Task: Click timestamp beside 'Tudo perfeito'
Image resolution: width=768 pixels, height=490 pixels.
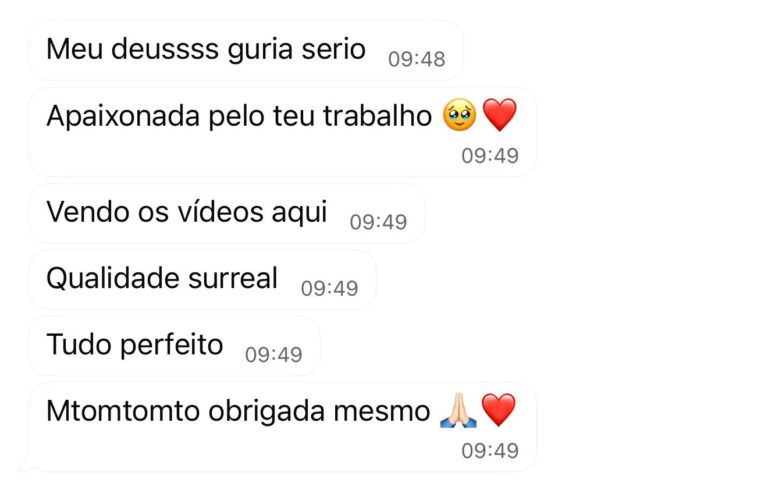Action: (273, 355)
